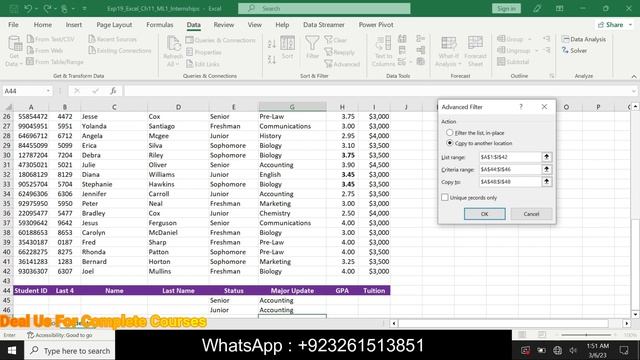
Task: Click Data Analysis tool
Action: coord(584,39)
